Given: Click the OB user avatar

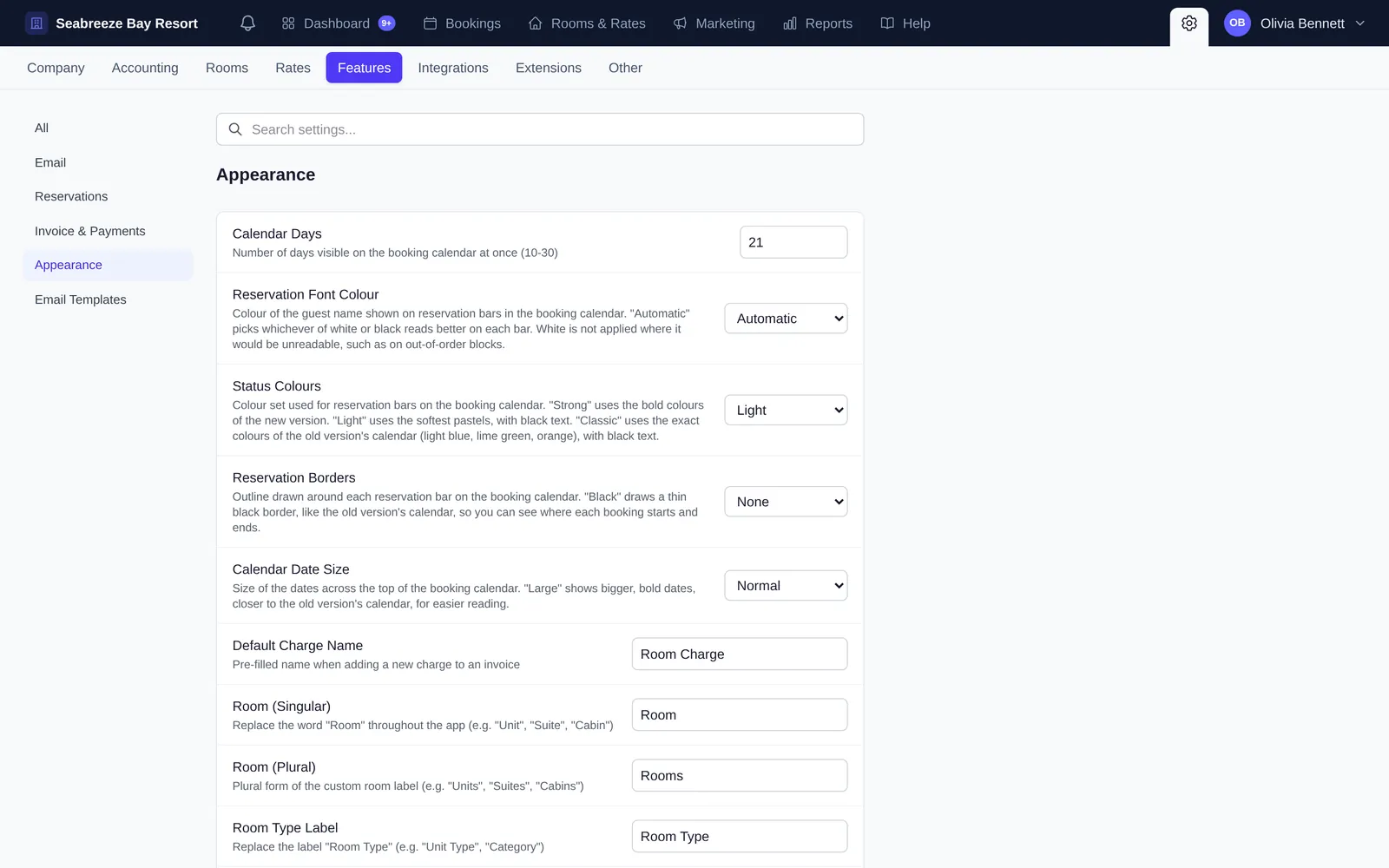Looking at the screenshot, I should [1237, 23].
